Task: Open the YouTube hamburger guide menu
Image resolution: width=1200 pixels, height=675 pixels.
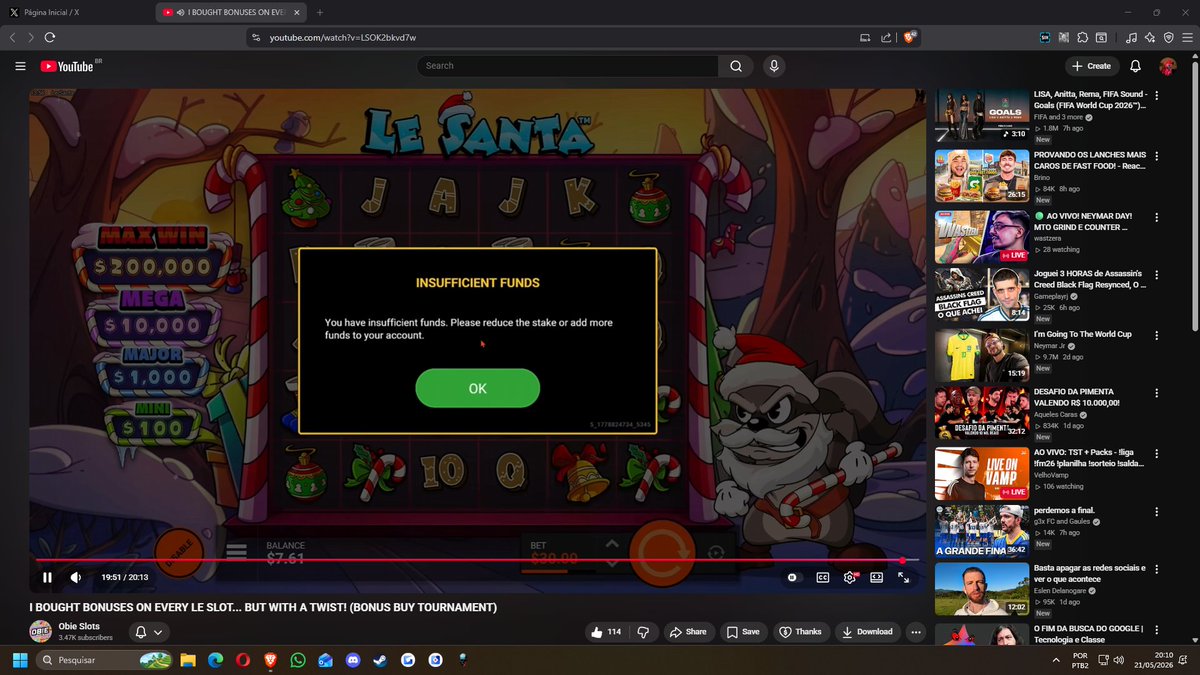Action: coord(20,66)
